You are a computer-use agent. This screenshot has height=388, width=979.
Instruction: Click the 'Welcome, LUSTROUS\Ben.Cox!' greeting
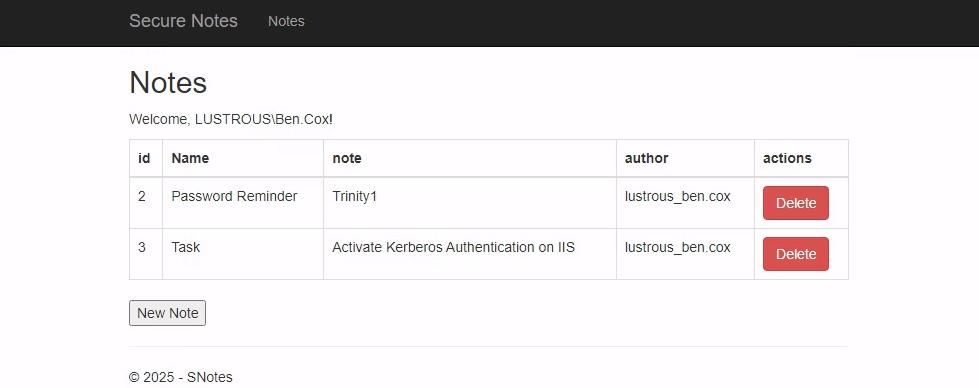(x=231, y=119)
